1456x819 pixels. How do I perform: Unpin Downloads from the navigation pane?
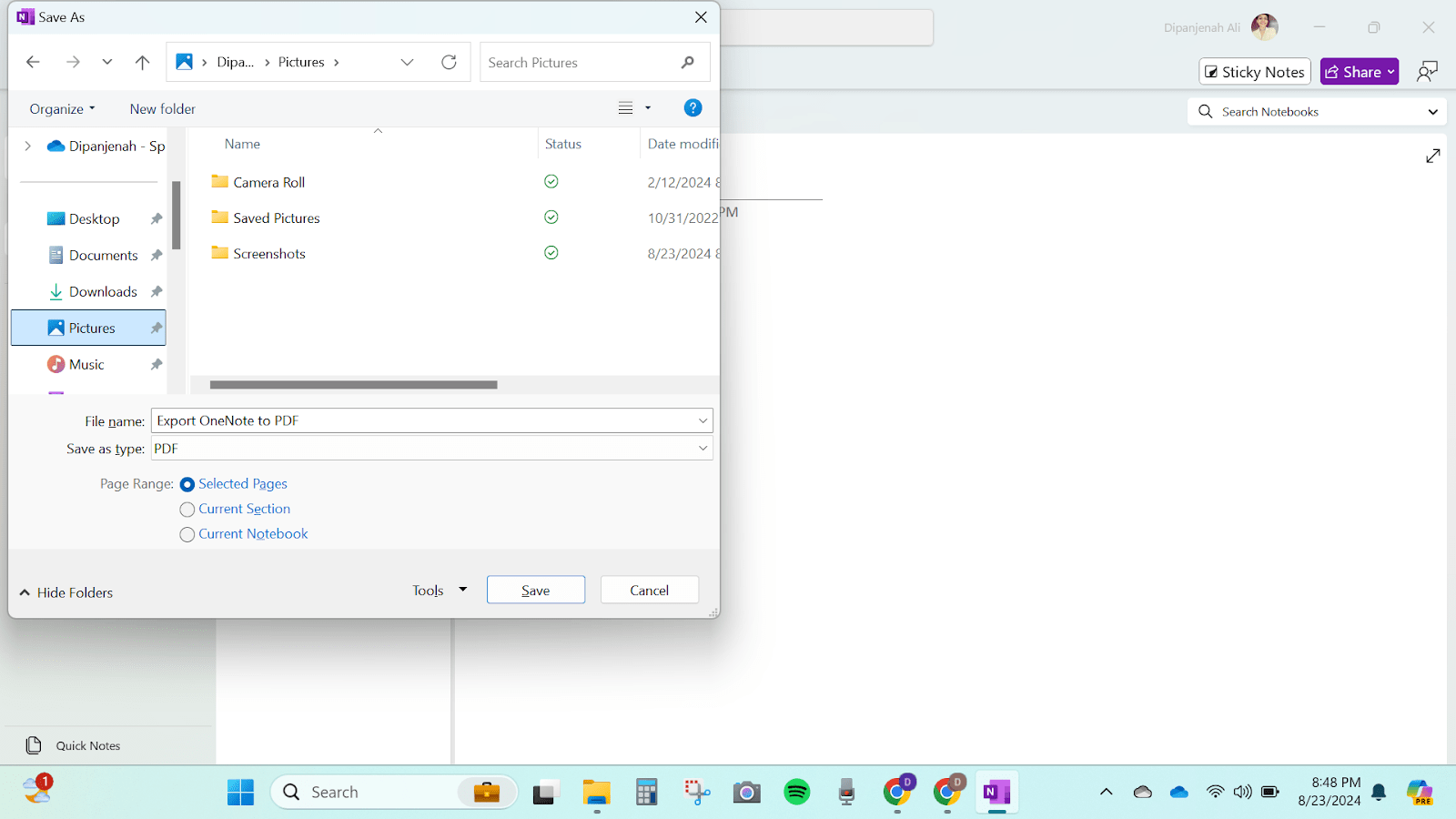pos(156,291)
